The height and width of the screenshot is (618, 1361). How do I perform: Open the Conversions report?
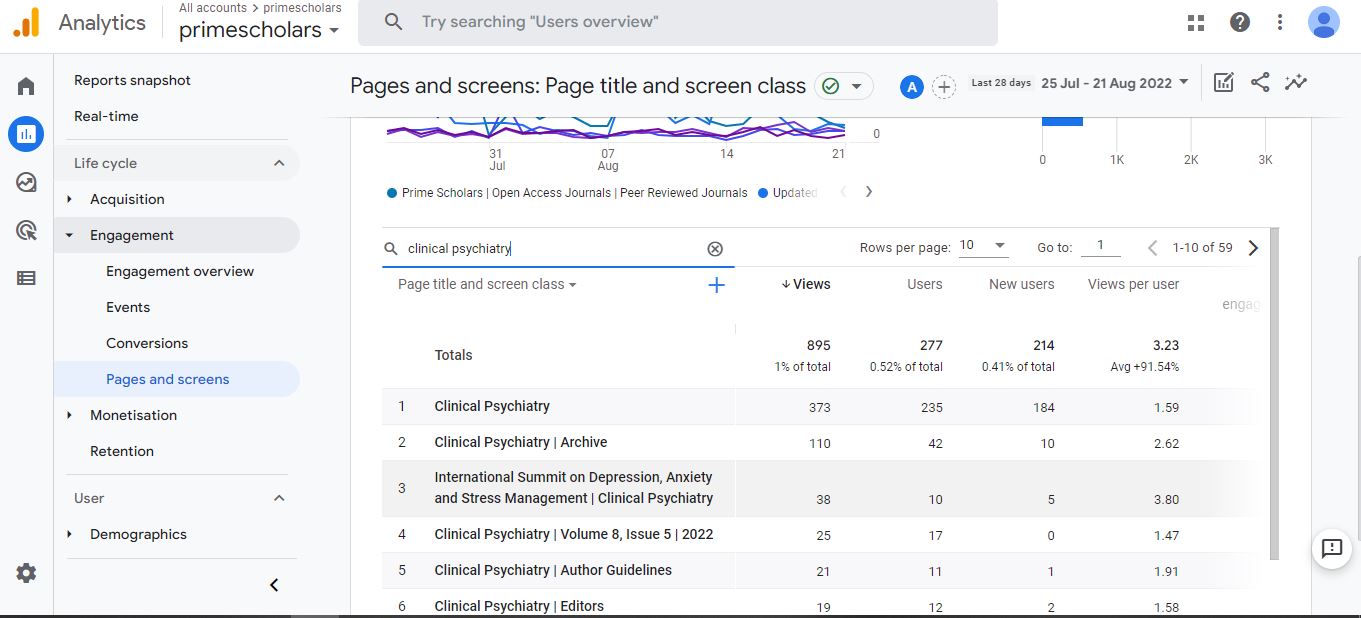coord(147,343)
